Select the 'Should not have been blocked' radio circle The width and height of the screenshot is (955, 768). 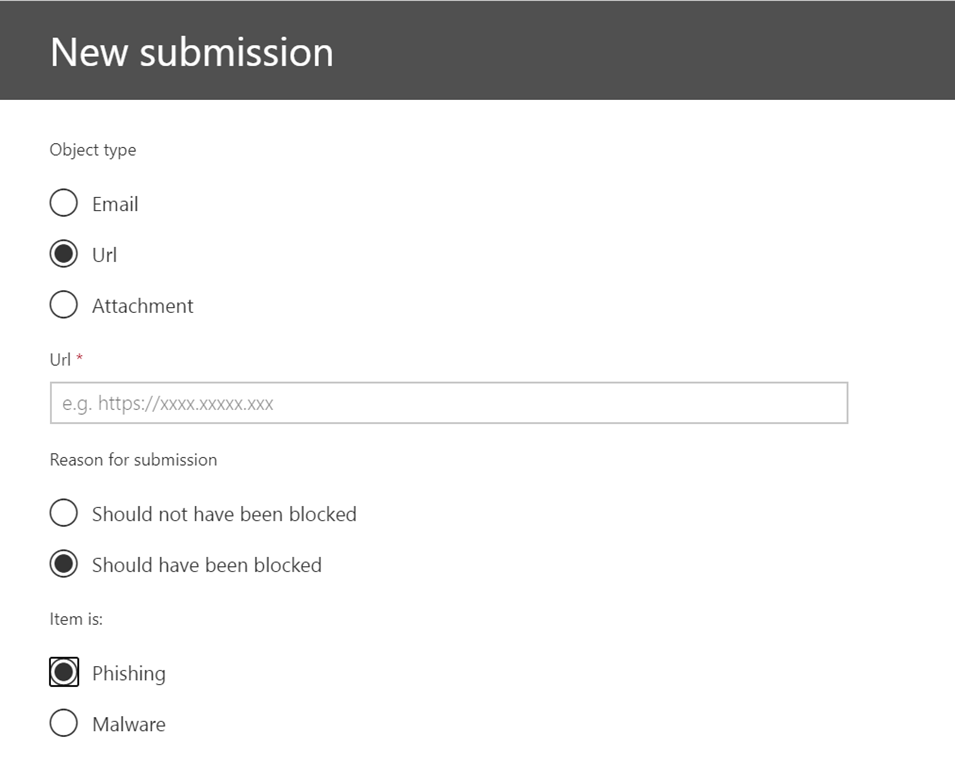(x=63, y=513)
